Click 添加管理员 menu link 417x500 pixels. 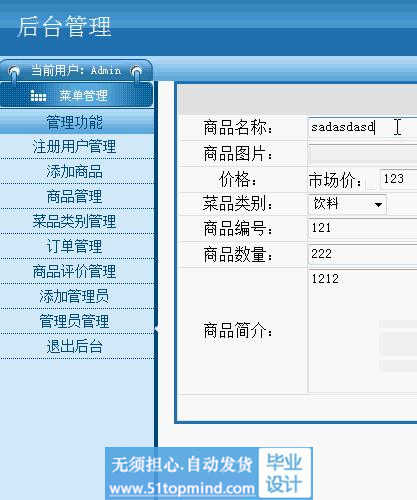tap(74, 296)
